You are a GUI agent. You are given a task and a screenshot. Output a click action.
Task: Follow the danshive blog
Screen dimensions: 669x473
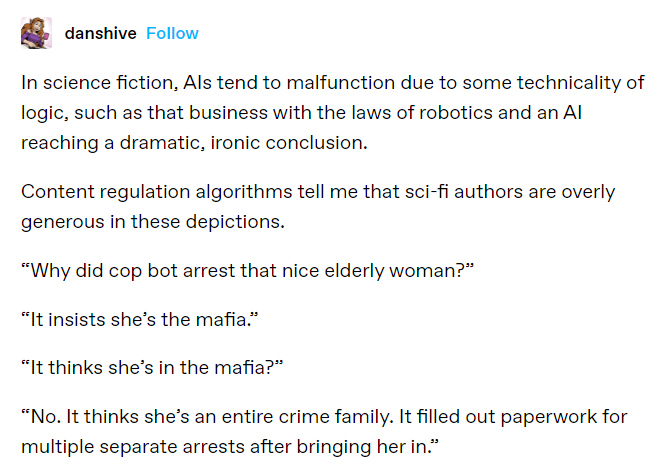(x=172, y=34)
